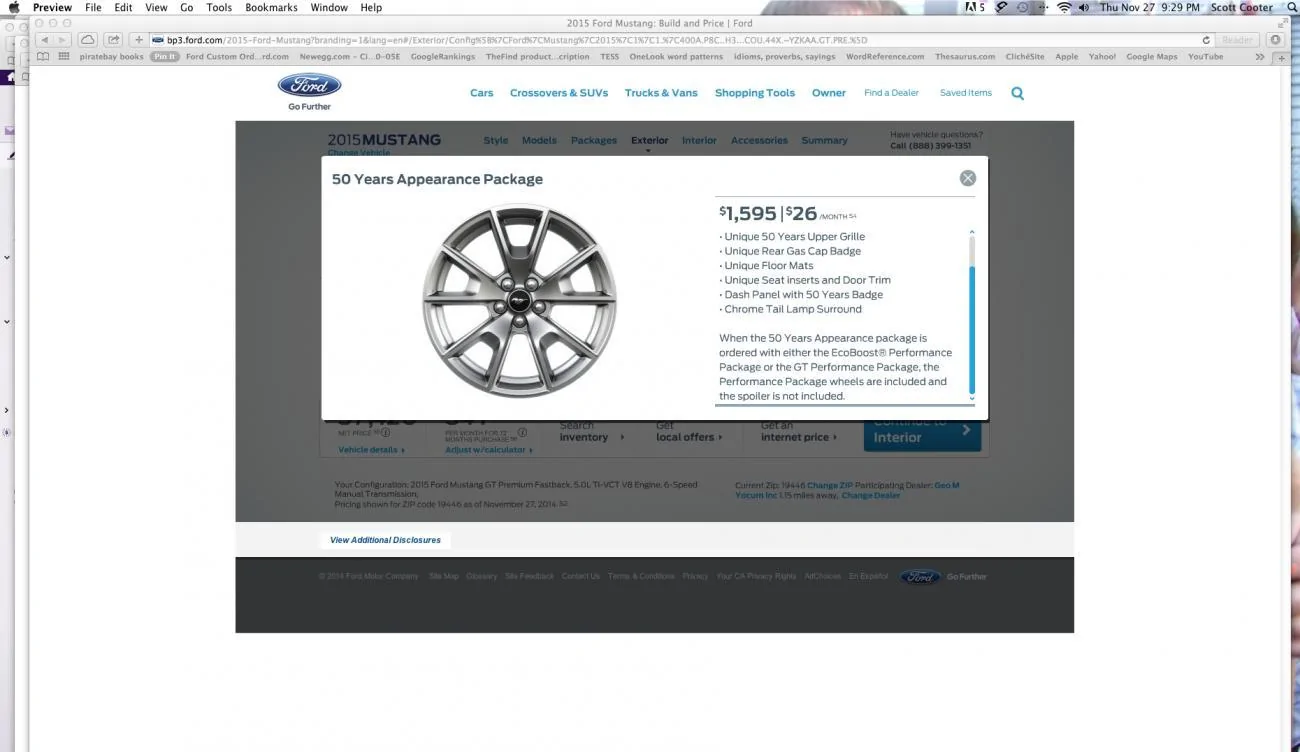This screenshot has width=1300, height=752.
Task: Click Continue to Interior button
Action: click(922, 434)
